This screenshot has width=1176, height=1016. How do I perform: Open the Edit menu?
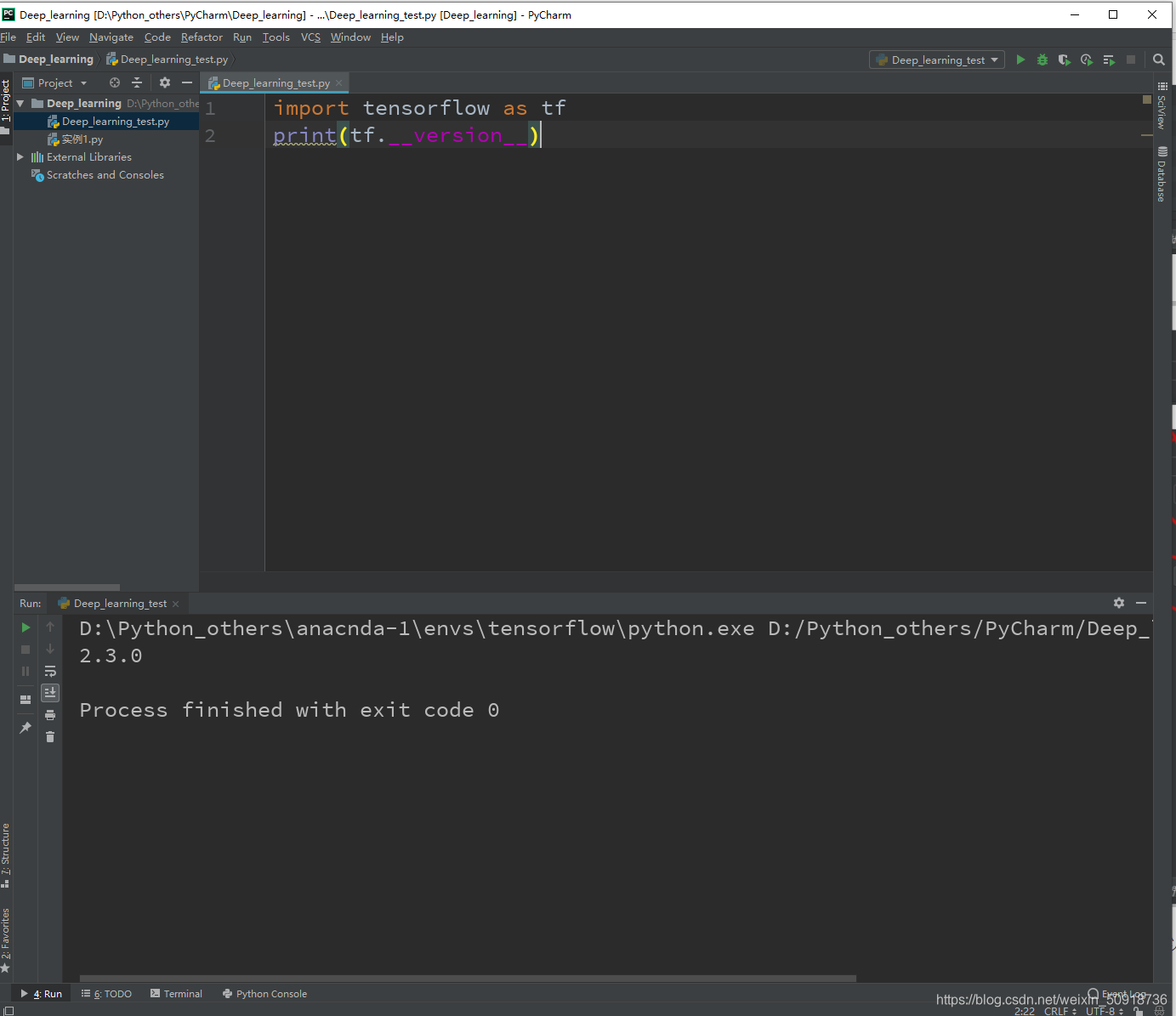pos(36,37)
